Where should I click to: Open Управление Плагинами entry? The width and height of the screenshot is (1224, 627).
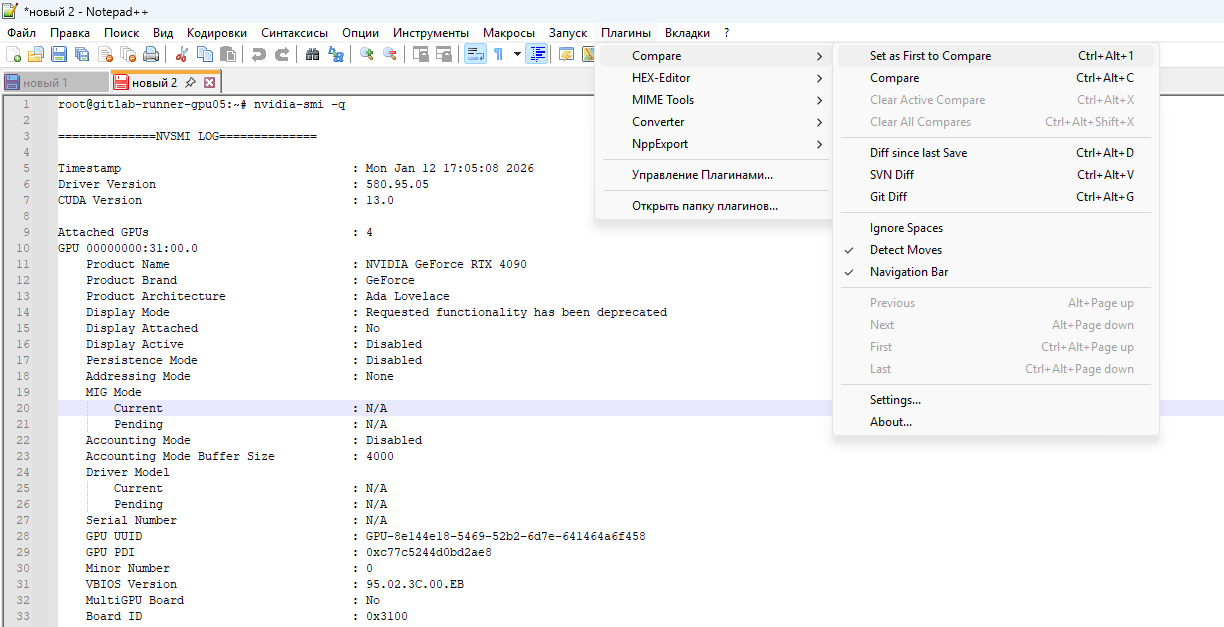(702, 175)
